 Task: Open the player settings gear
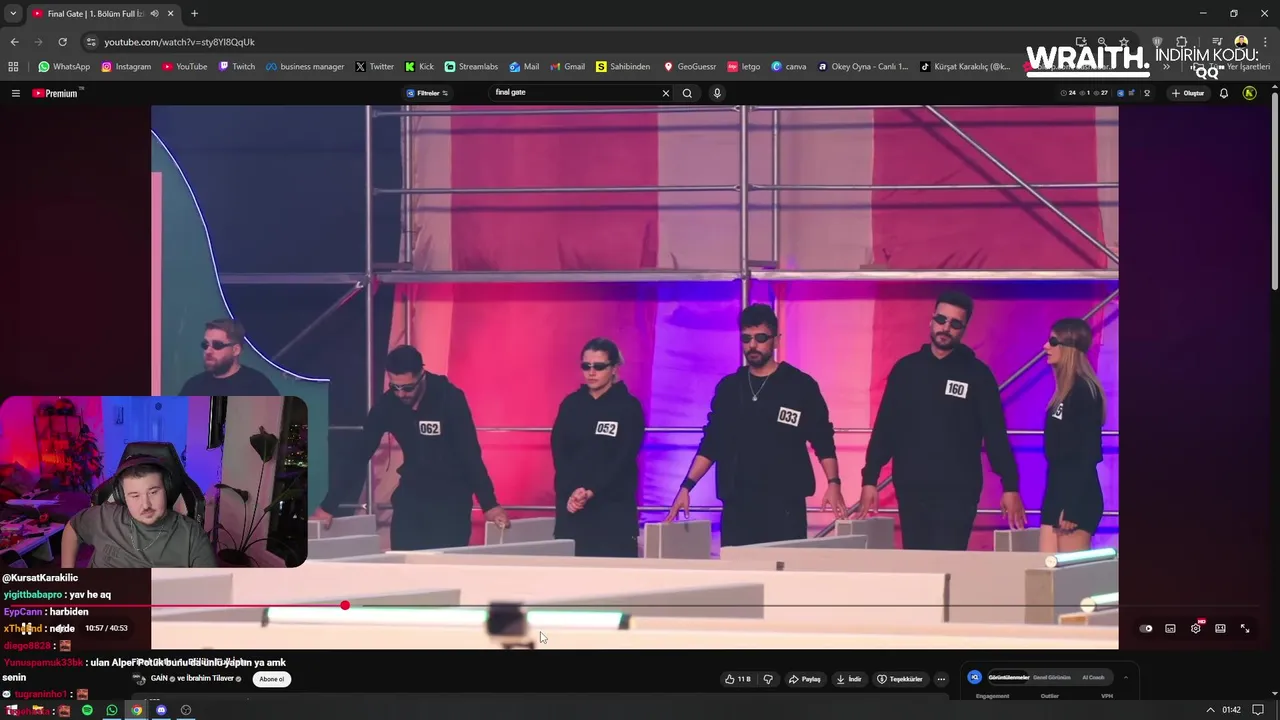[x=1195, y=629]
